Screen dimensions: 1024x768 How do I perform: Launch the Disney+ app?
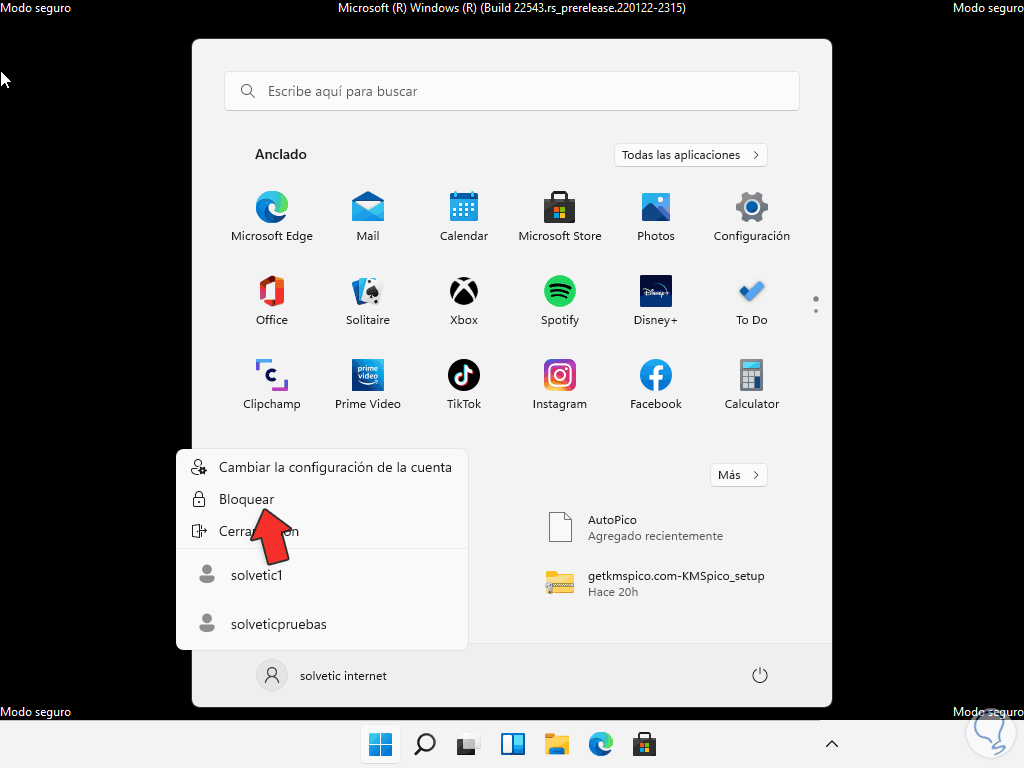656,300
